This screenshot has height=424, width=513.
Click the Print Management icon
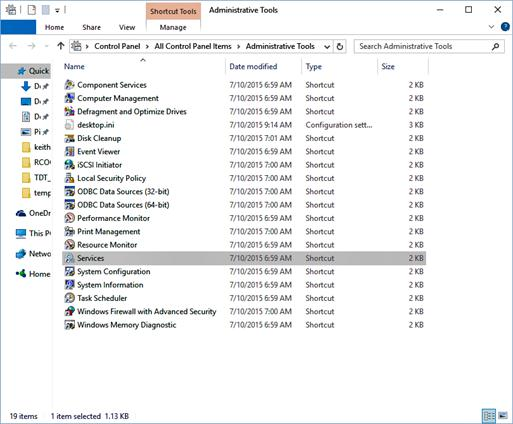click(69, 231)
